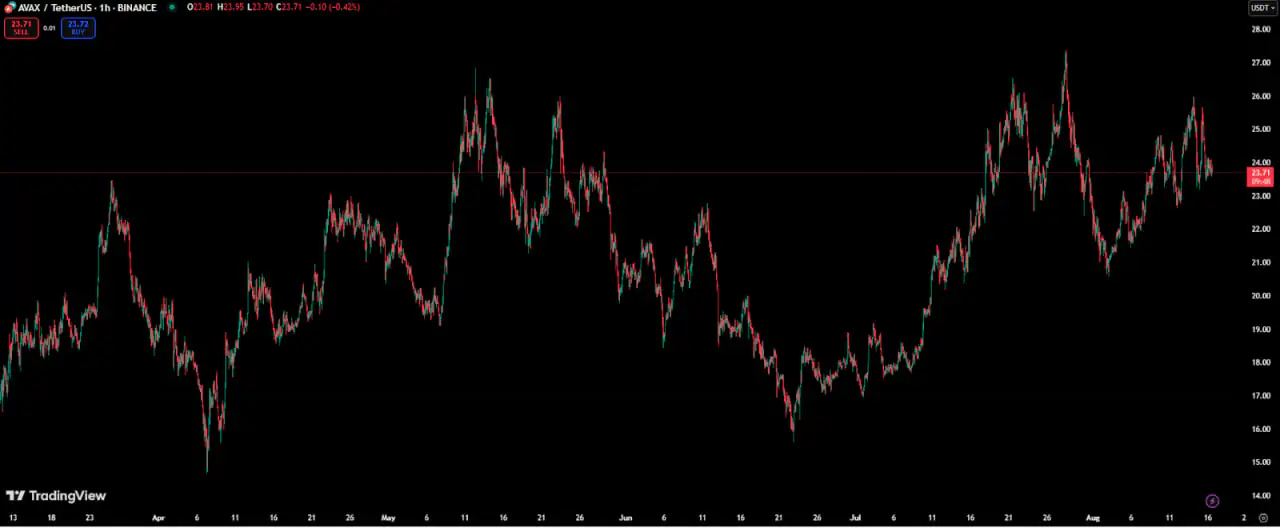The width and height of the screenshot is (1280, 528).
Task: Click the 17.00 price axis label
Action: click(x=1260, y=396)
